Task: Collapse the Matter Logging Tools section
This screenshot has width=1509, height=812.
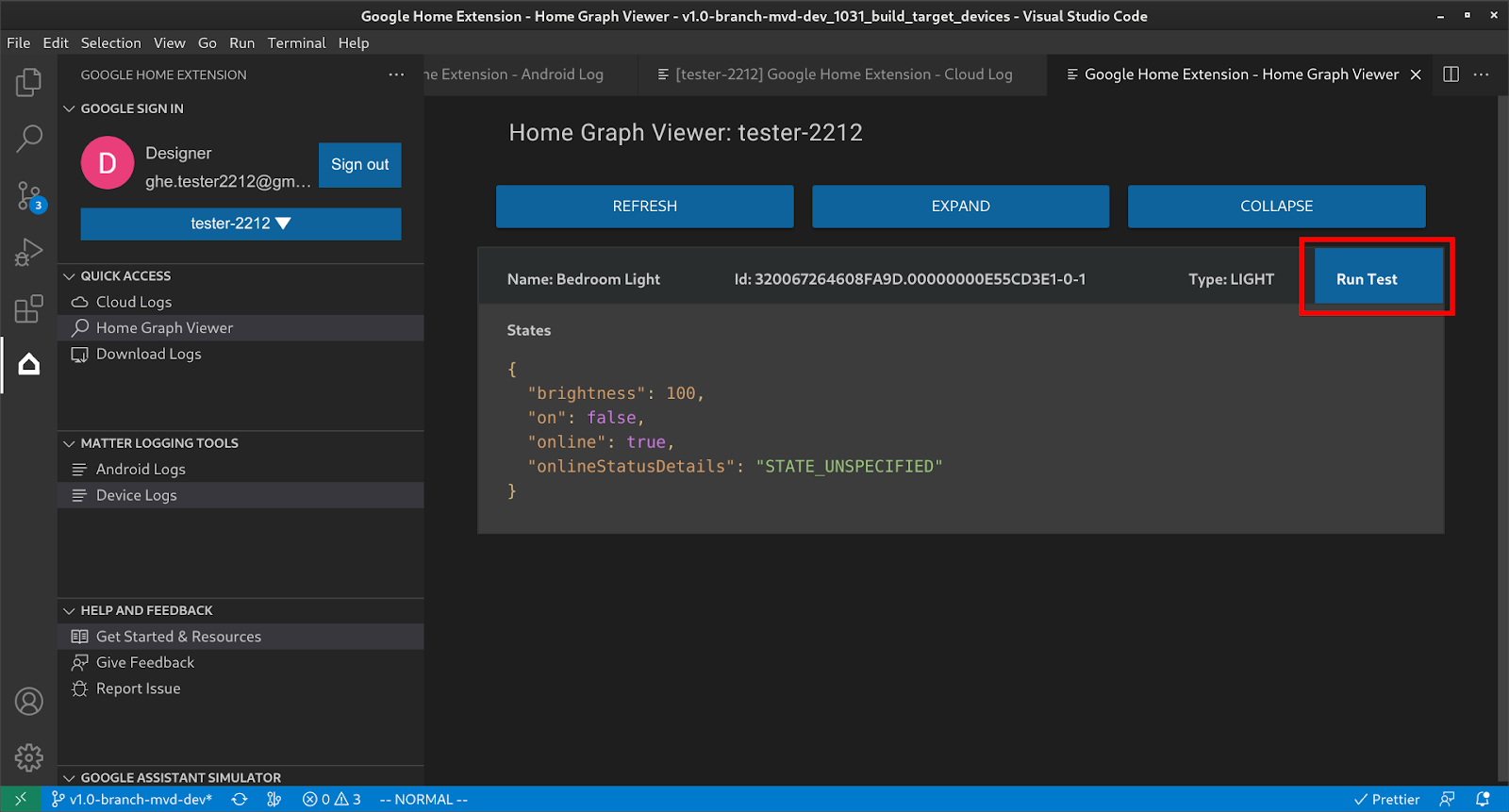Action: tap(69, 443)
